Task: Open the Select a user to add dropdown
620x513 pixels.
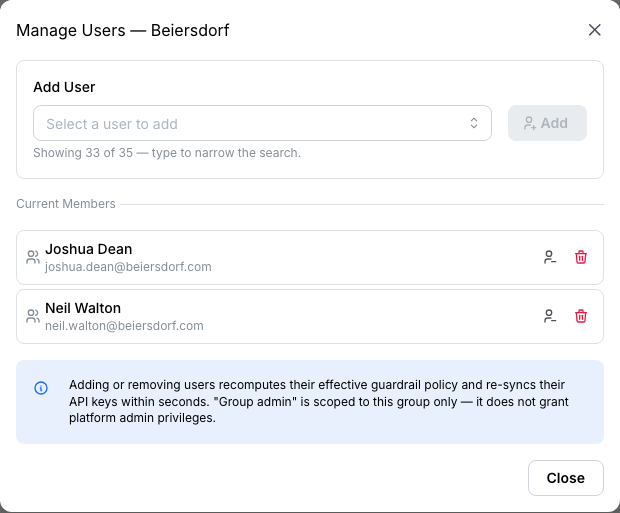Action: coord(262,123)
